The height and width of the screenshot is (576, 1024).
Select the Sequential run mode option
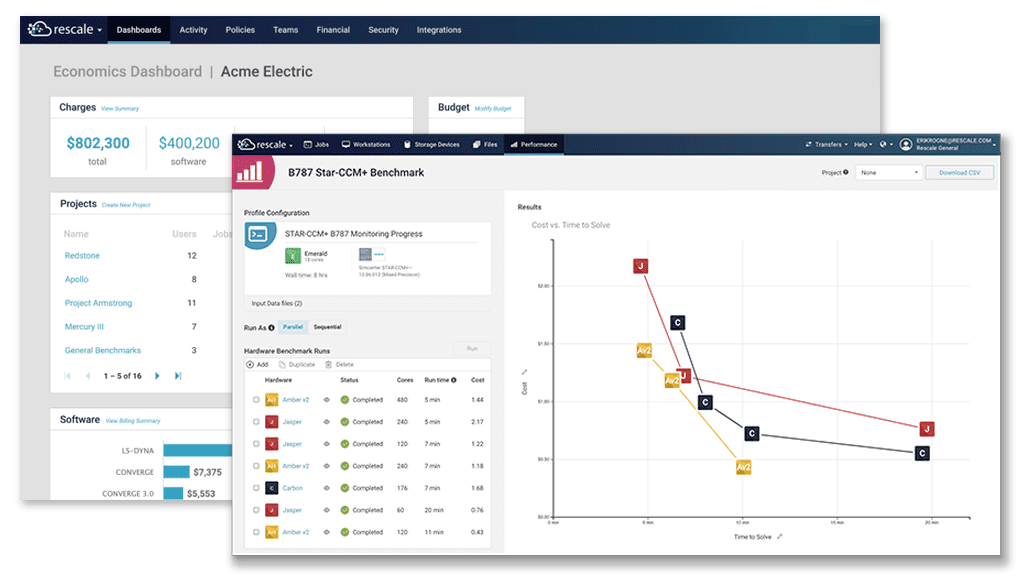(327, 327)
